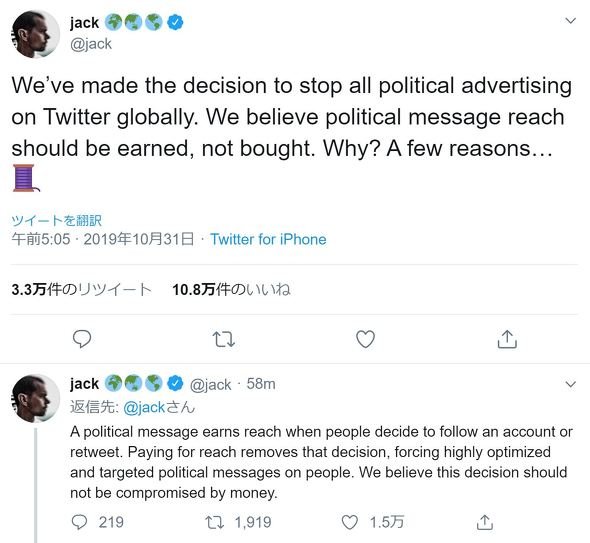Expand the main tweet's chevron menu

[x=571, y=21]
